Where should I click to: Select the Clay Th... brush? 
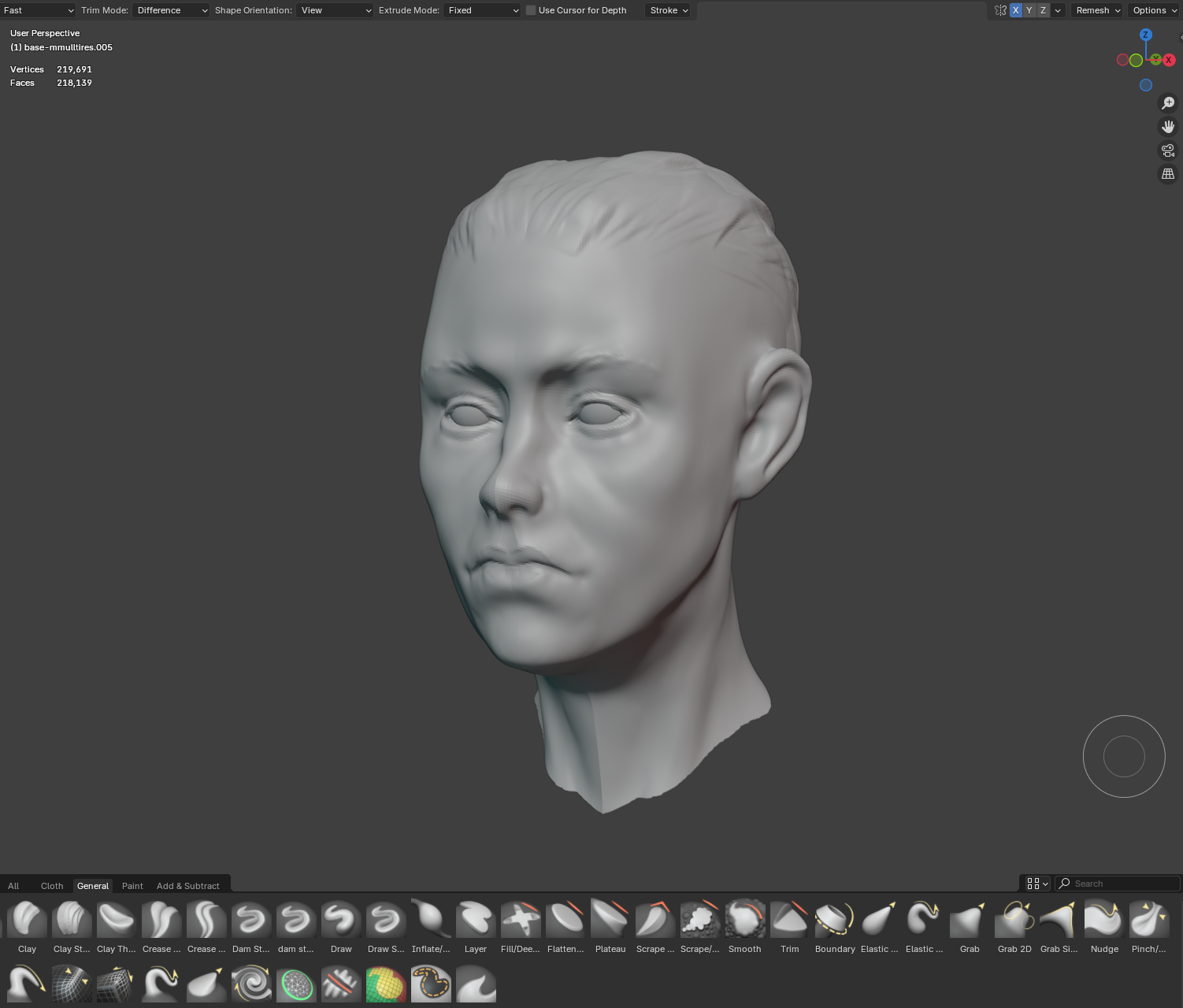117,927
